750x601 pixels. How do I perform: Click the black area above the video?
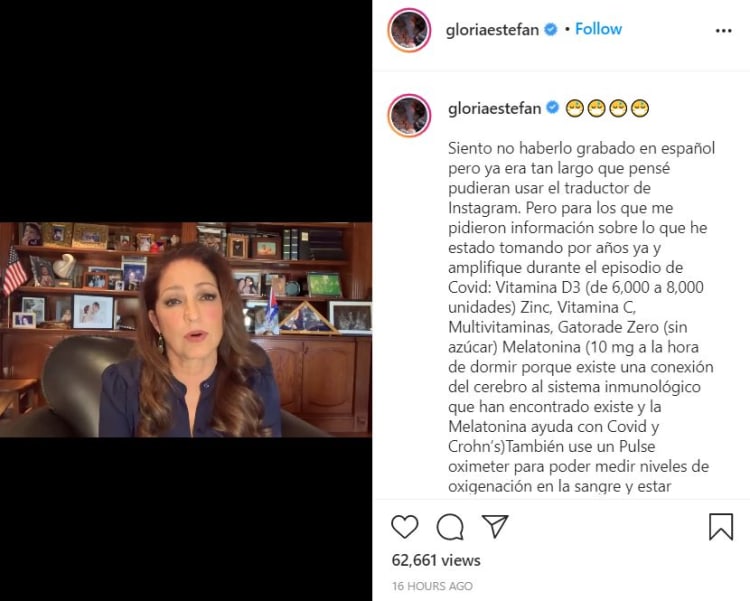click(186, 111)
